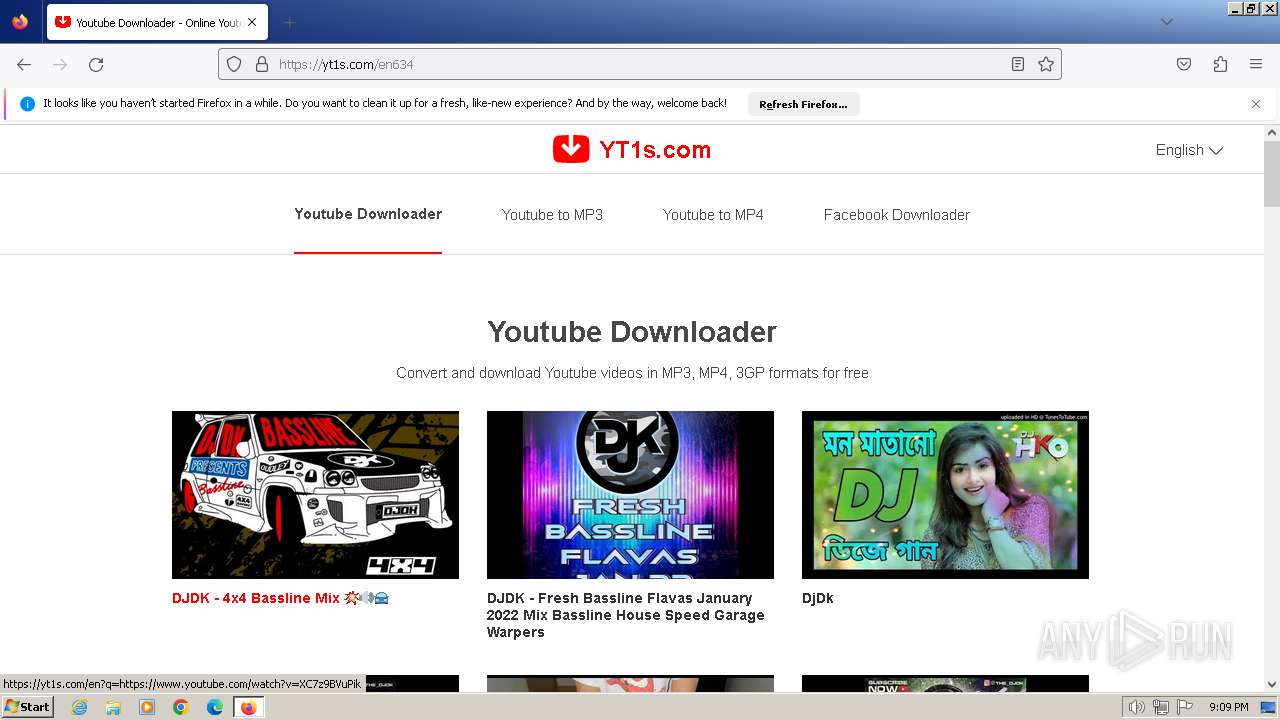Click the Action Center flag tray icon

pos(1185,707)
